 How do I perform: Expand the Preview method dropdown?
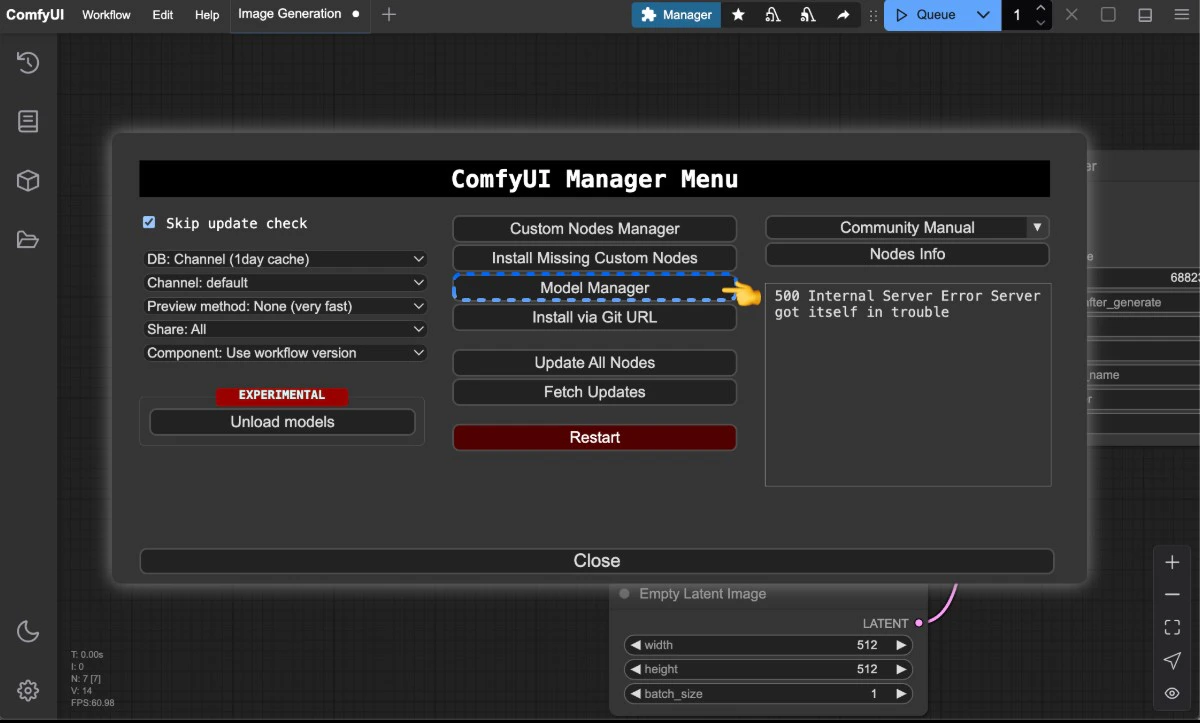click(x=285, y=306)
